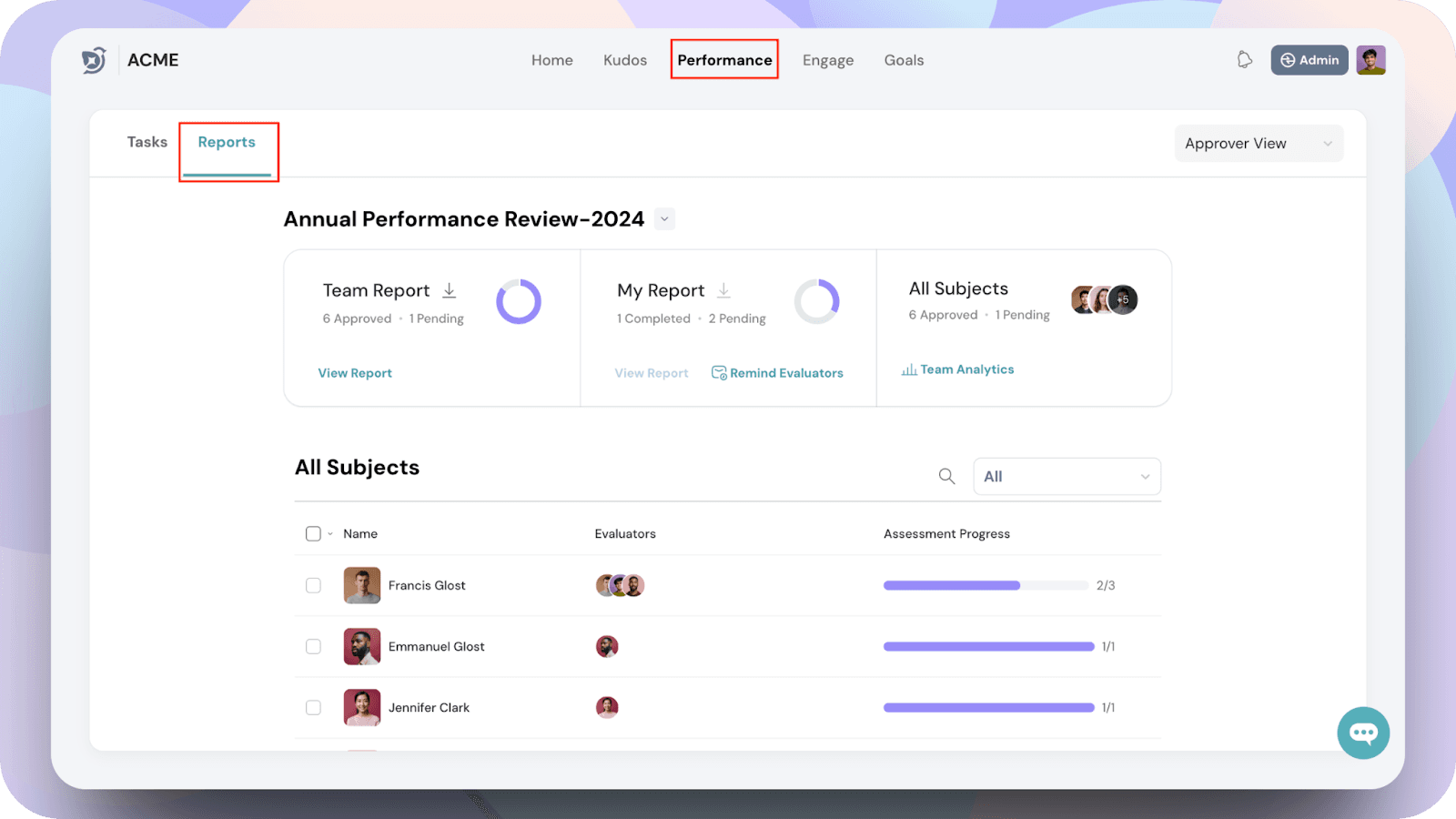This screenshot has height=819, width=1456.
Task: Click the Evaluators column header
Action: pyautogui.click(x=625, y=534)
